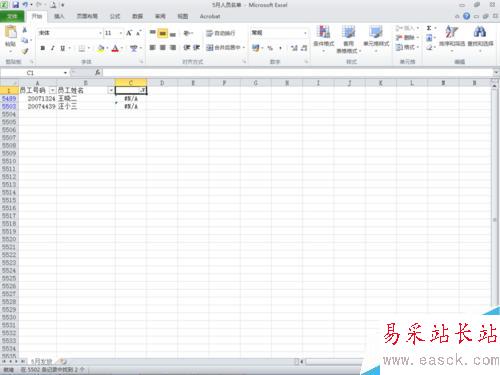Save workbook from Quick Access Toolbar

click(x=15, y=5)
